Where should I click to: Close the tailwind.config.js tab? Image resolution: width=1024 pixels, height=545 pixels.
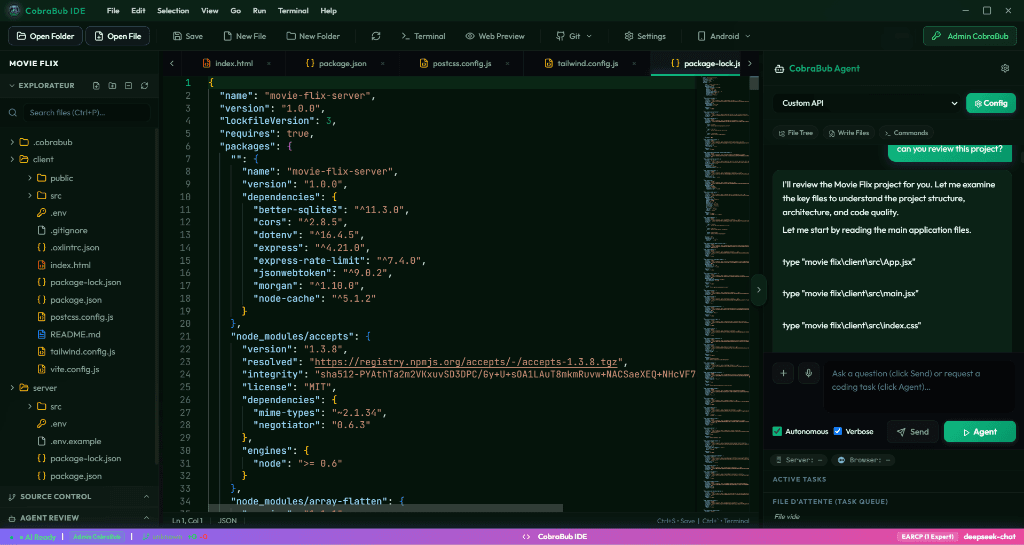634,63
